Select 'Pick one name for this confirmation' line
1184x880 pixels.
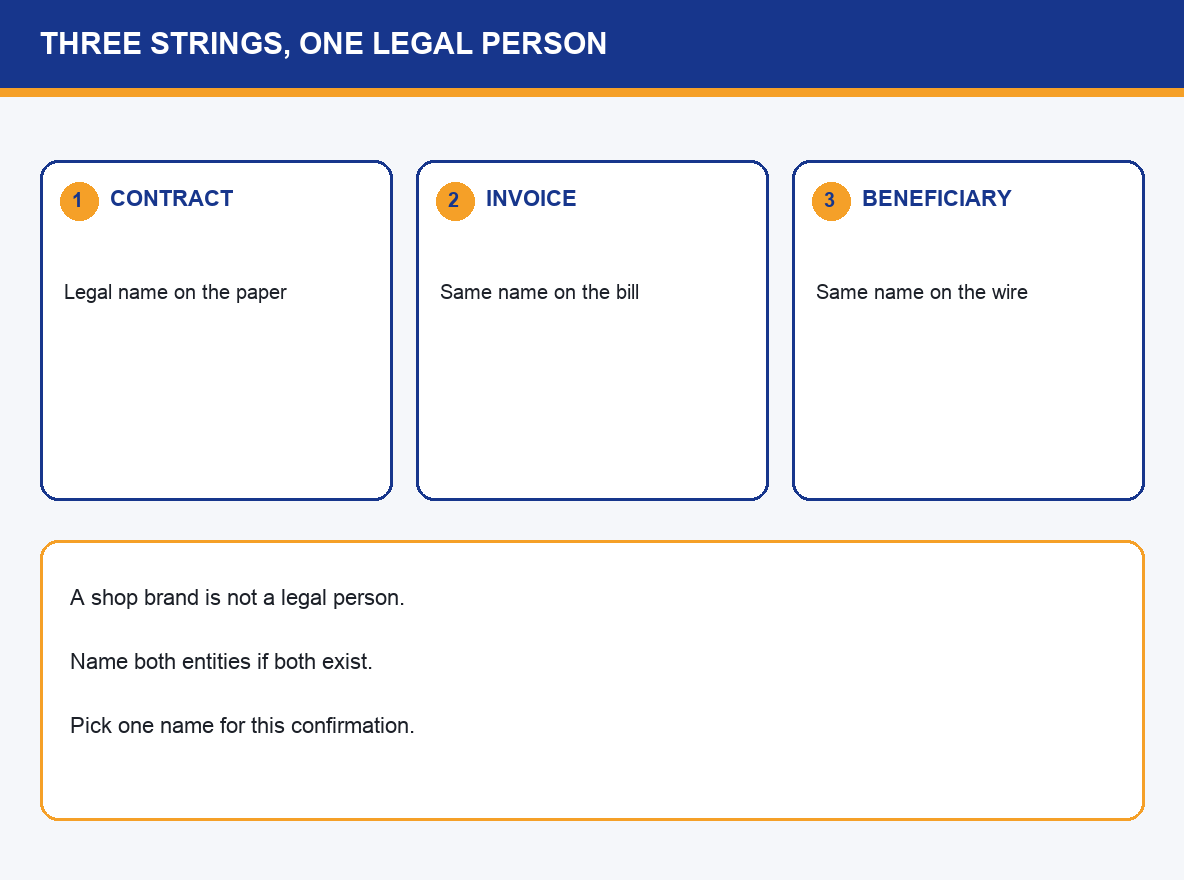point(242,726)
